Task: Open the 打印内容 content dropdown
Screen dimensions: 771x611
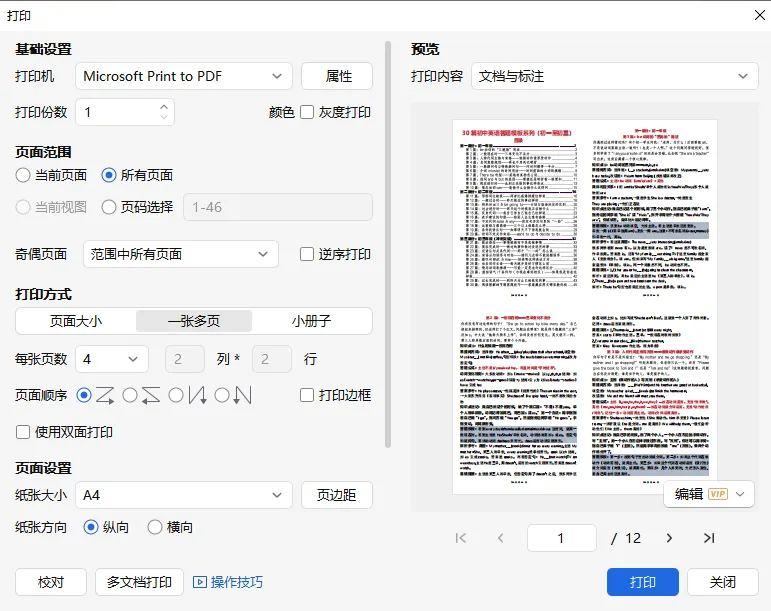Action: tap(615, 76)
